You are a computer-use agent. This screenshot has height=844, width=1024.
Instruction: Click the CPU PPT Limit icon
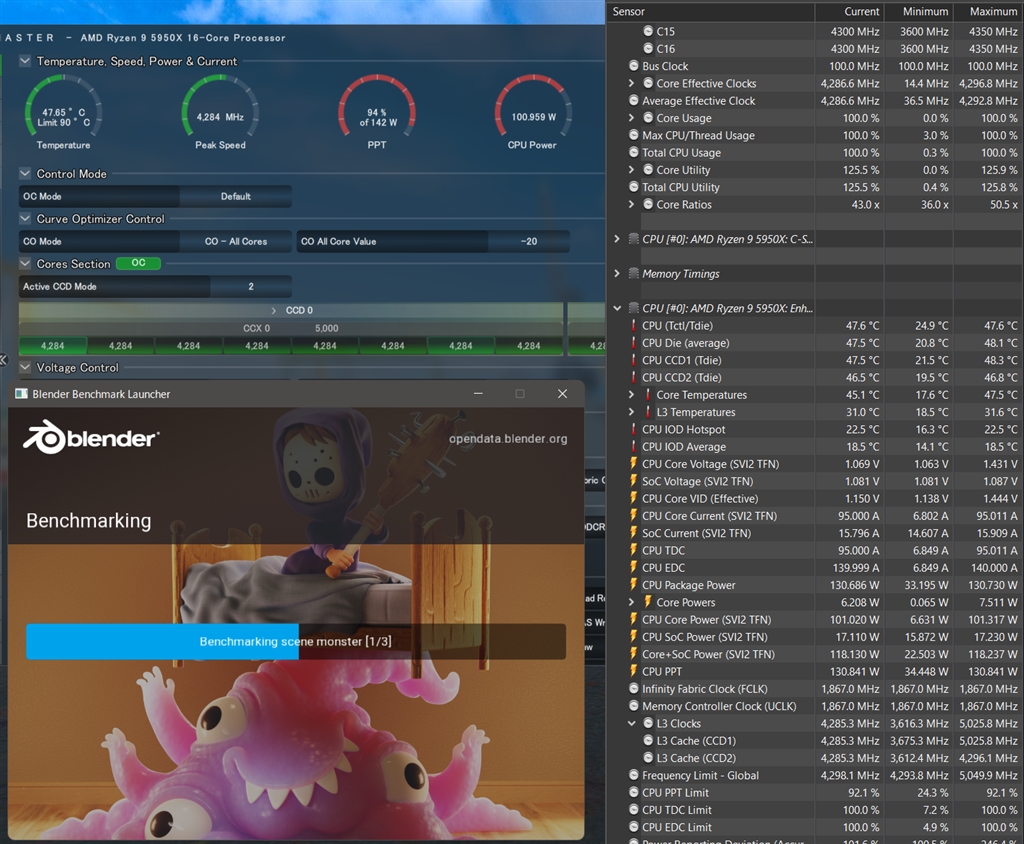click(633, 792)
